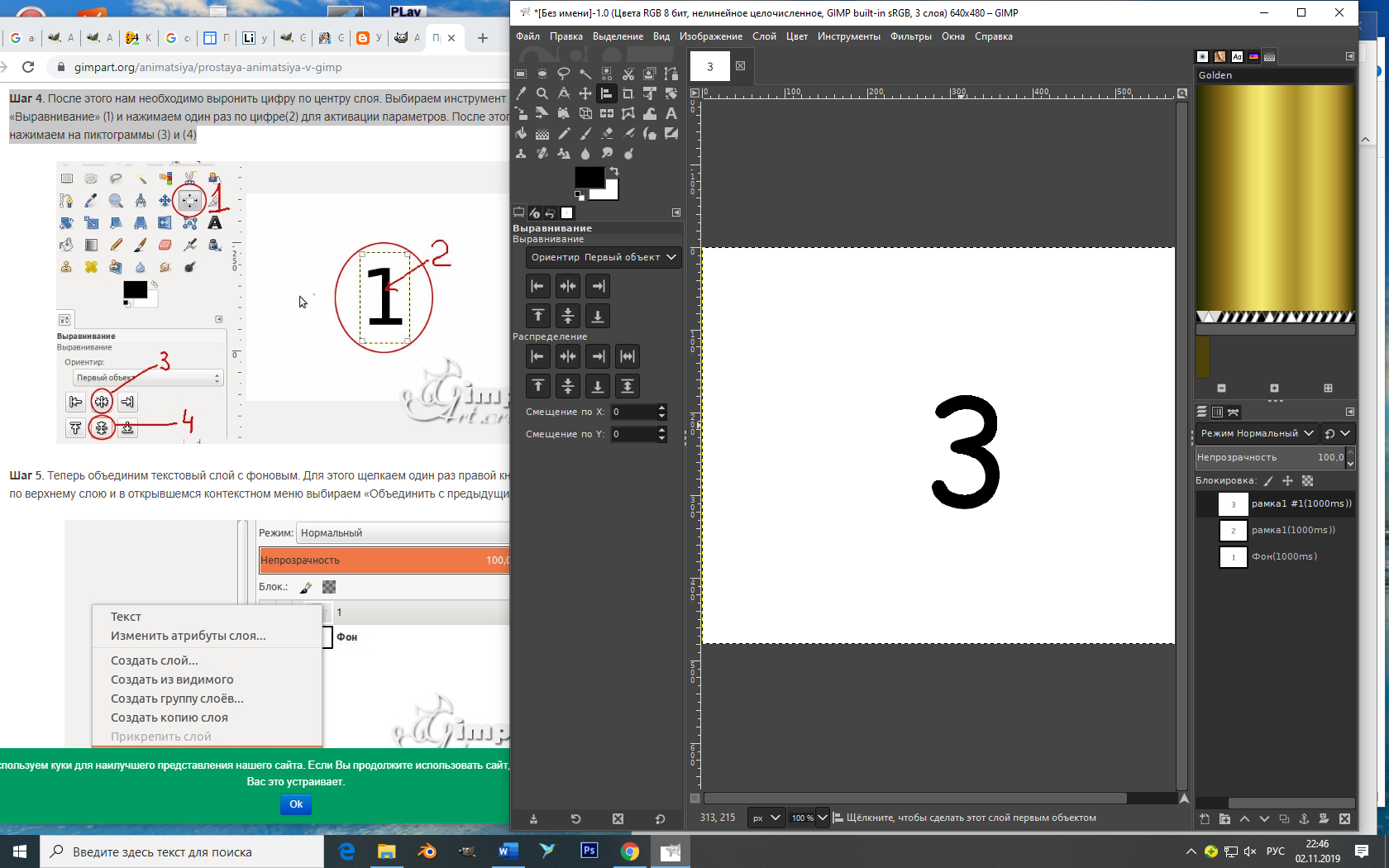Increase the Смещение по X value
This screenshot has height=868, width=1389.
coord(661,408)
